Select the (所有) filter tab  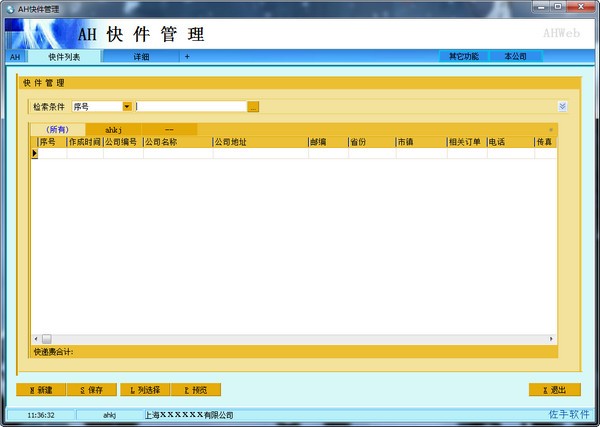(57, 129)
